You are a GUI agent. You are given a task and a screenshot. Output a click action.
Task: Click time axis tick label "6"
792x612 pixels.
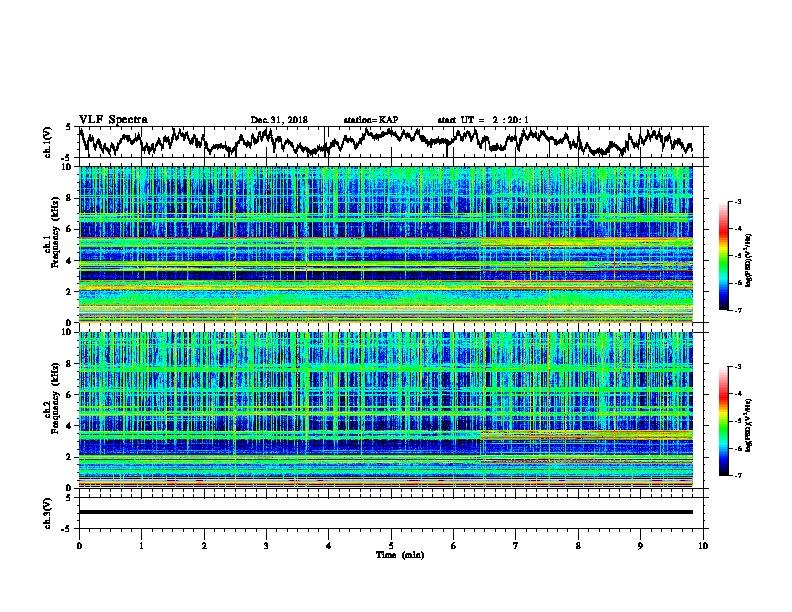point(454,546)
